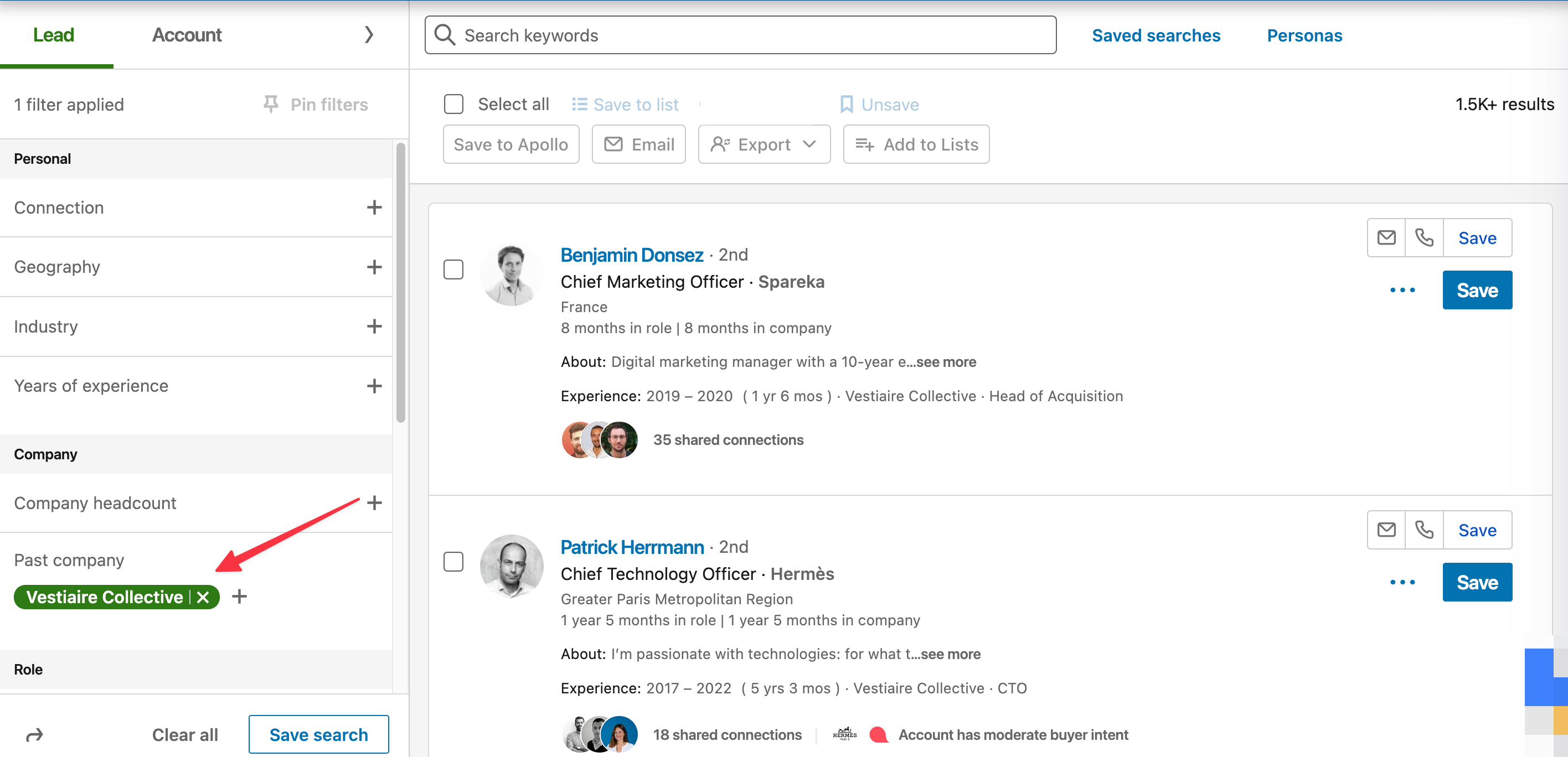1568x757 pixels.
Task: Open Saved searches
Action: 1156,35
